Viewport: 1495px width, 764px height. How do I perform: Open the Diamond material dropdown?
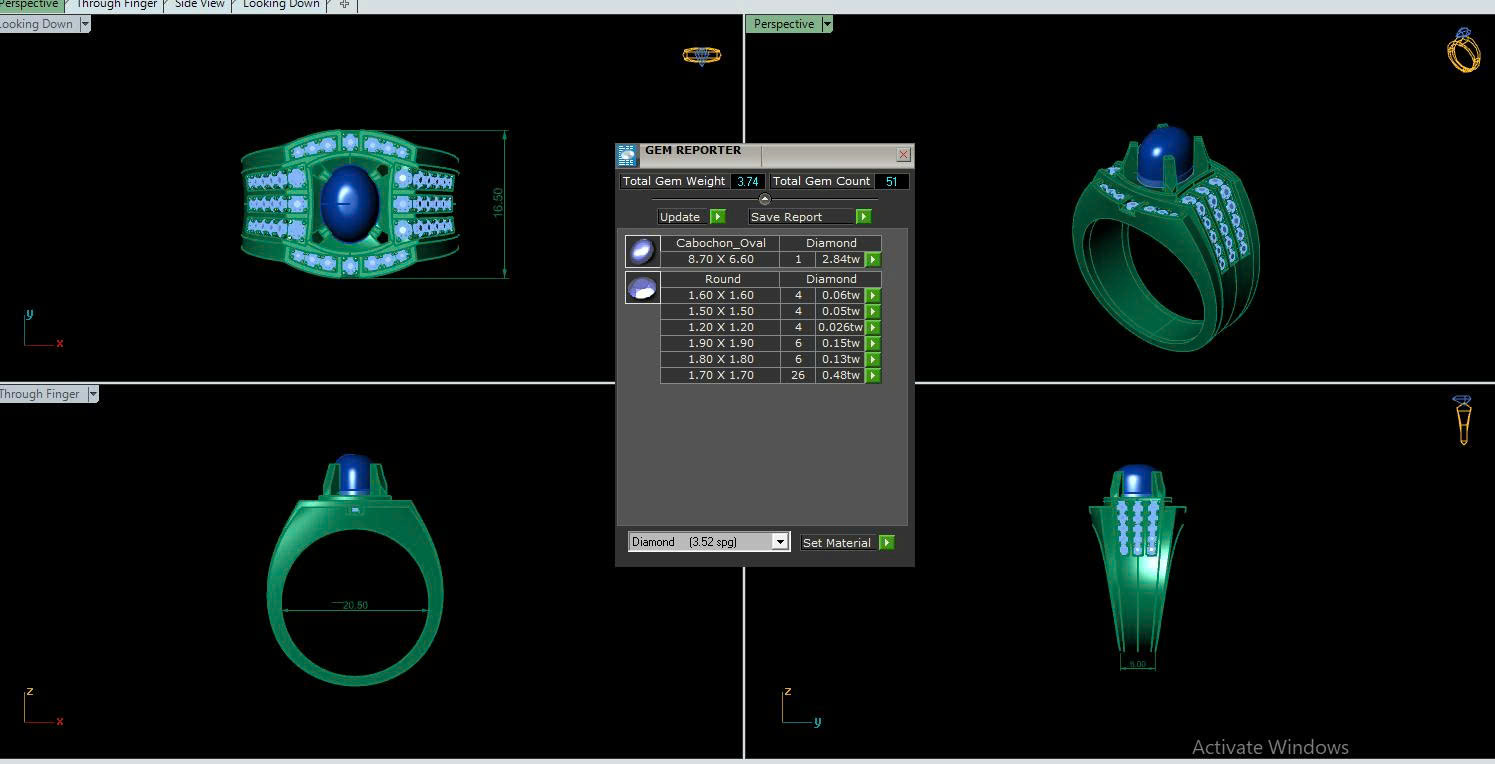coord(780,542)
